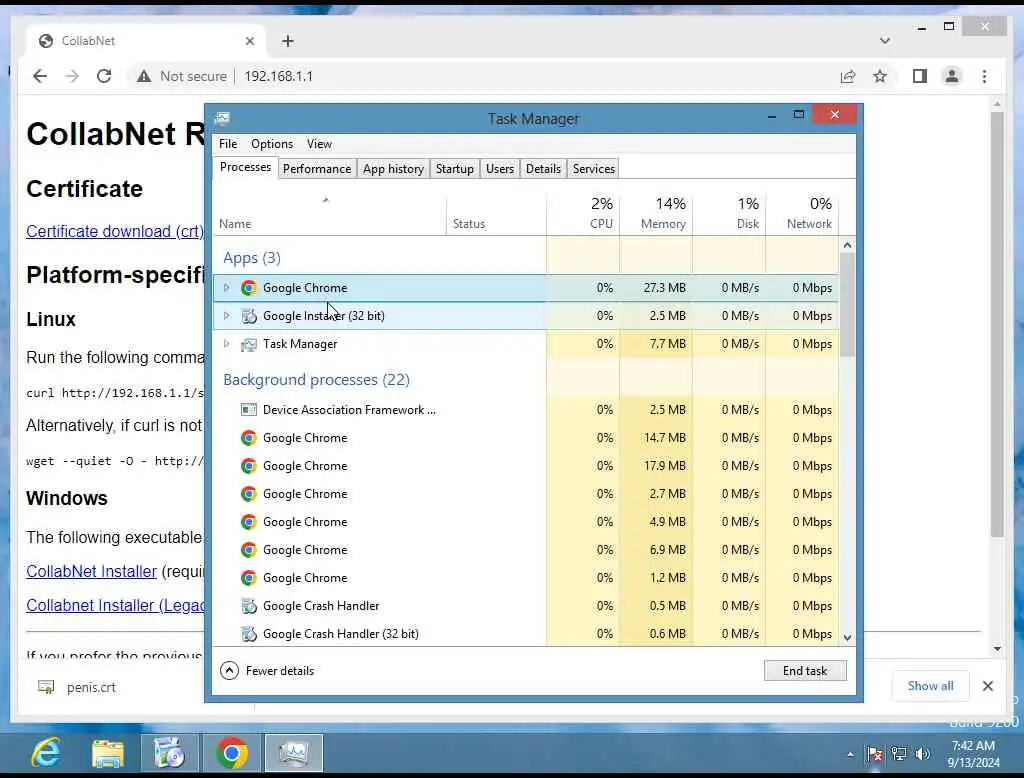Expand the Google Chrome app row

[x=227, y=287]
